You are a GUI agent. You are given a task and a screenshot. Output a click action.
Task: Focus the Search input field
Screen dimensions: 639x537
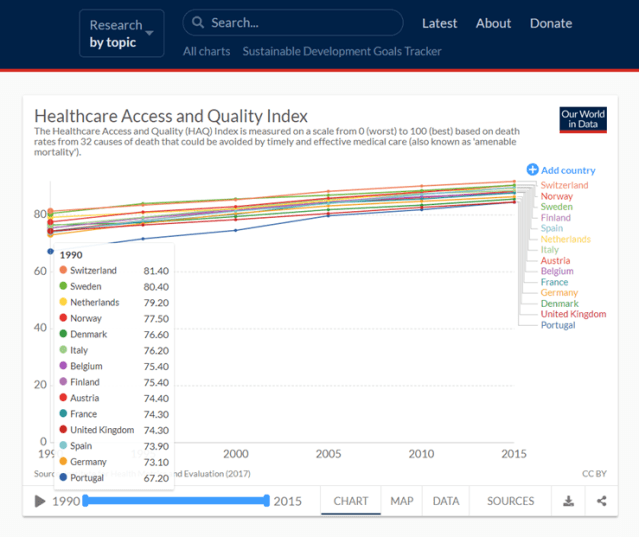pos(300,23)
